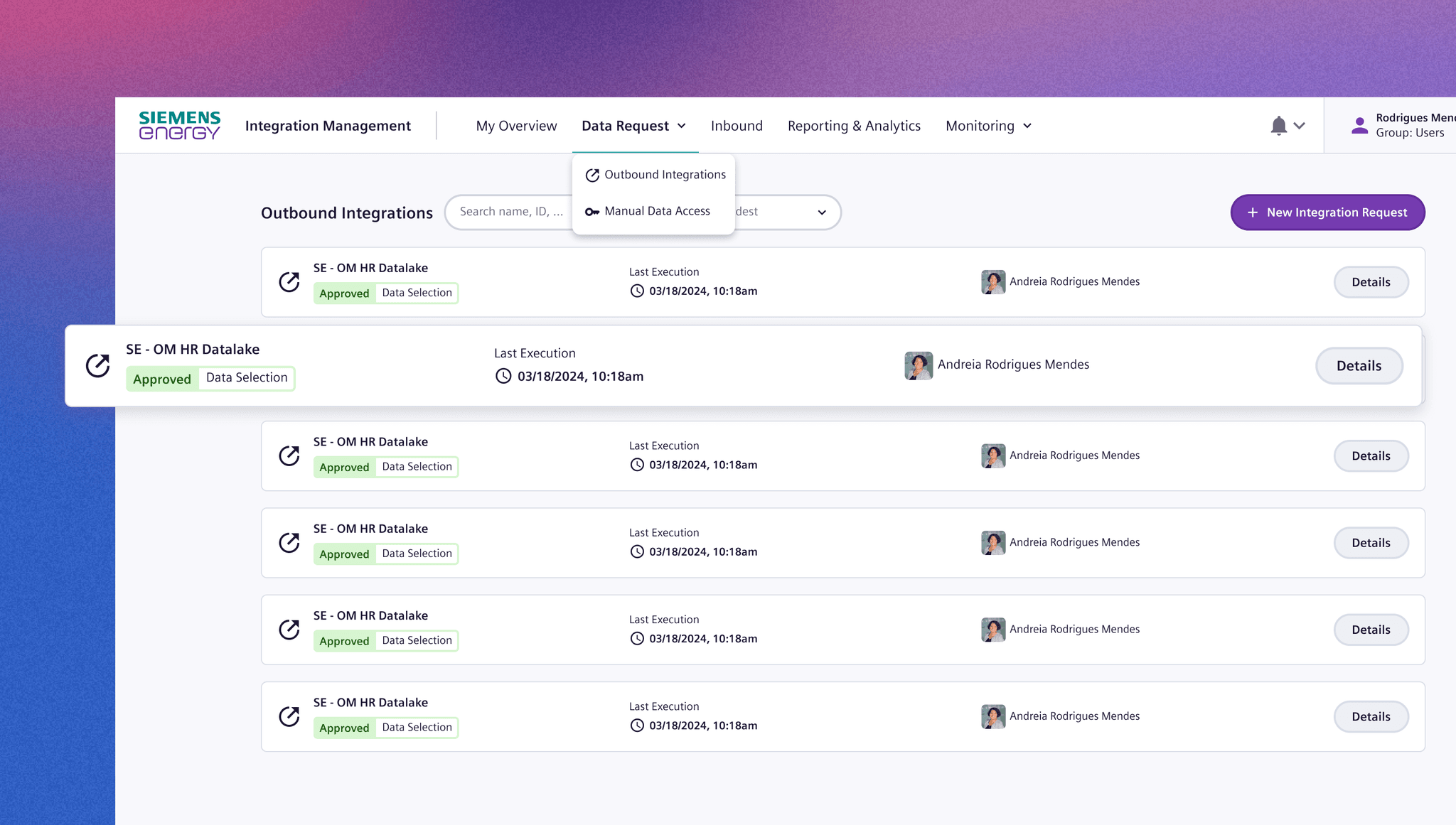Click avatar of Andreia in highlighted card
The image size is (1456, 825).
[x=918, y=365]
